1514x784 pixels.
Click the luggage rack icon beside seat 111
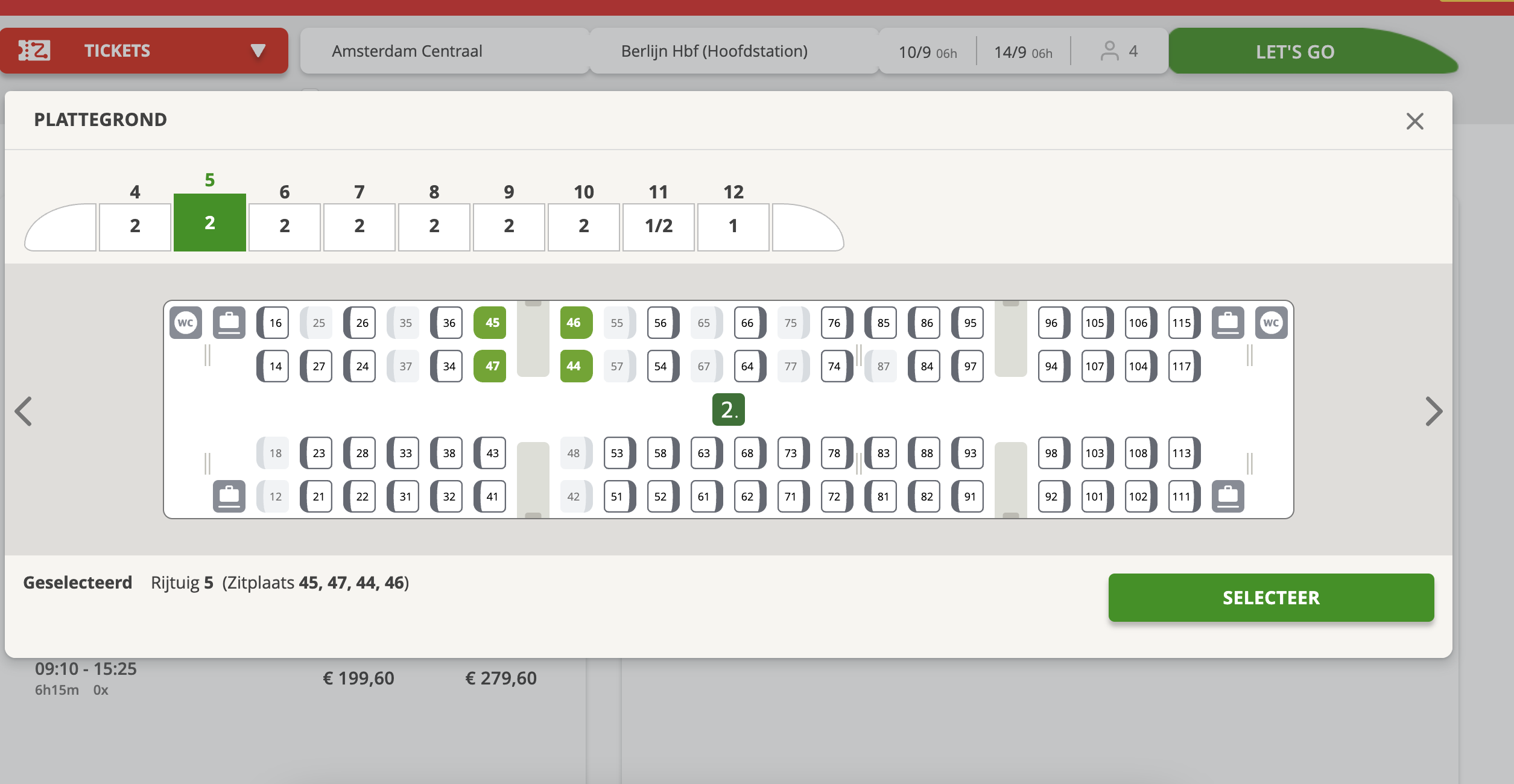1227,496
